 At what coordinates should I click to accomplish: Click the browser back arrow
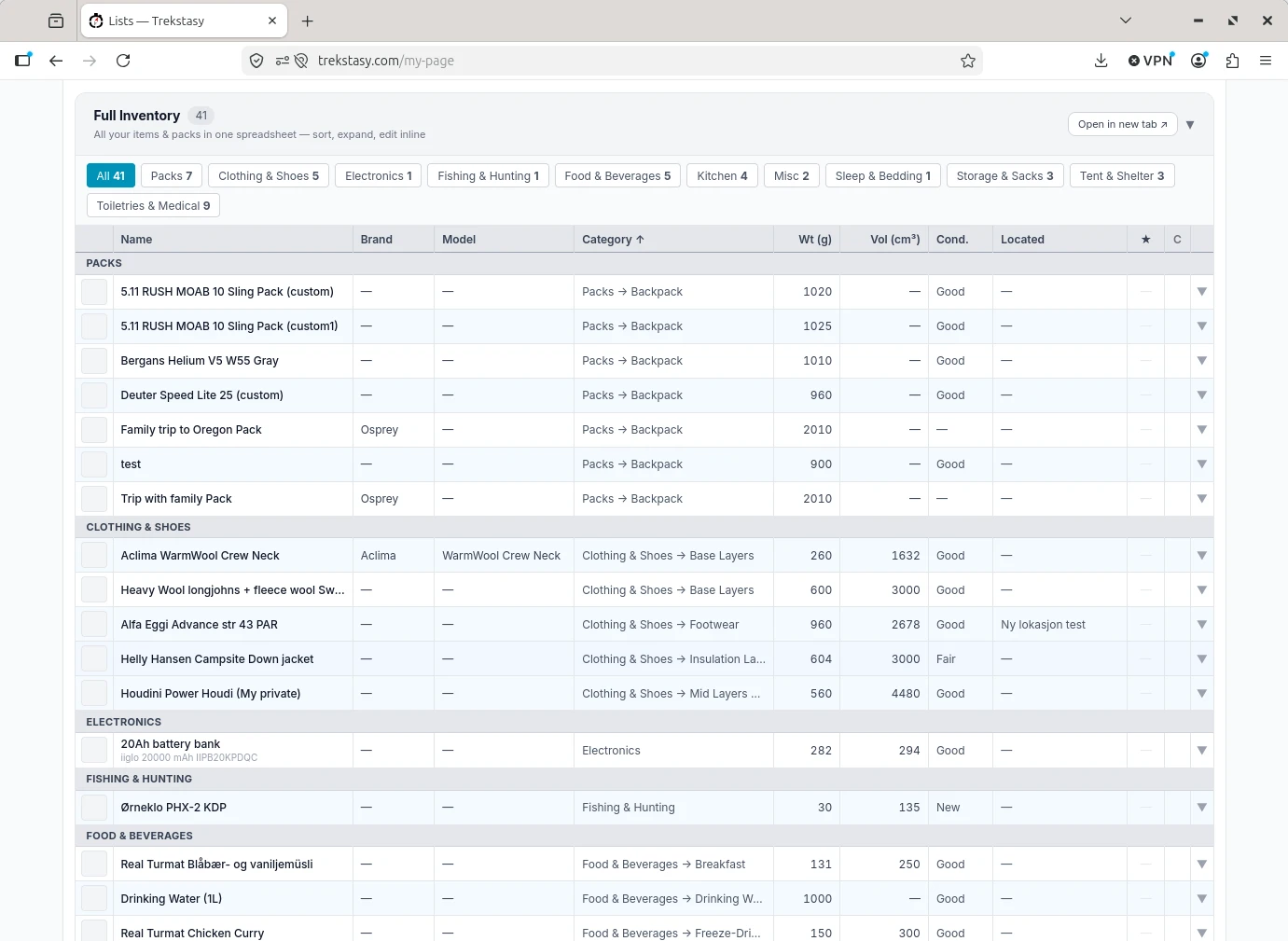(56, 61)
